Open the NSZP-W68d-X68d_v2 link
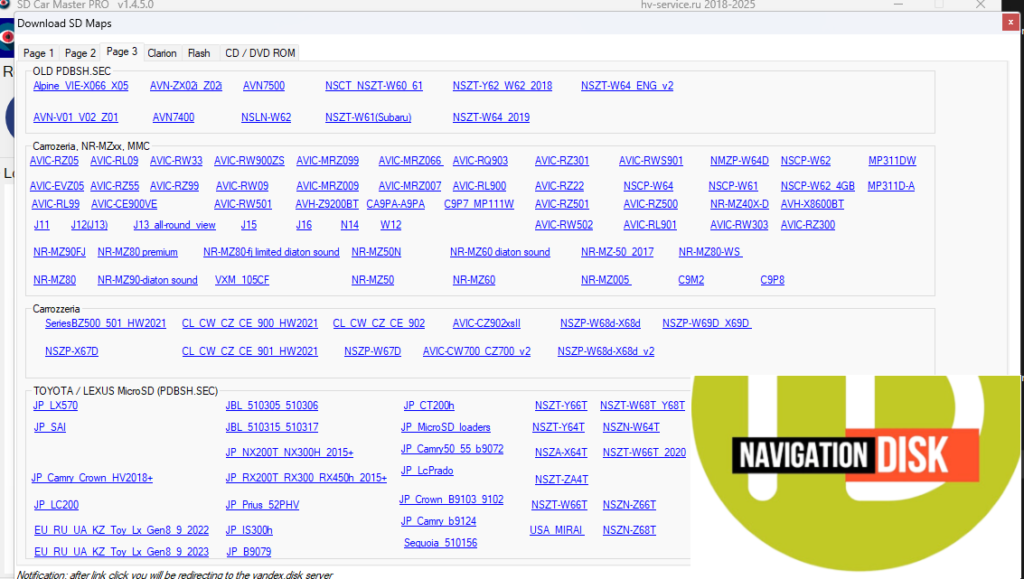Viewport: 1024px width, 579px height. click(606, 351)
